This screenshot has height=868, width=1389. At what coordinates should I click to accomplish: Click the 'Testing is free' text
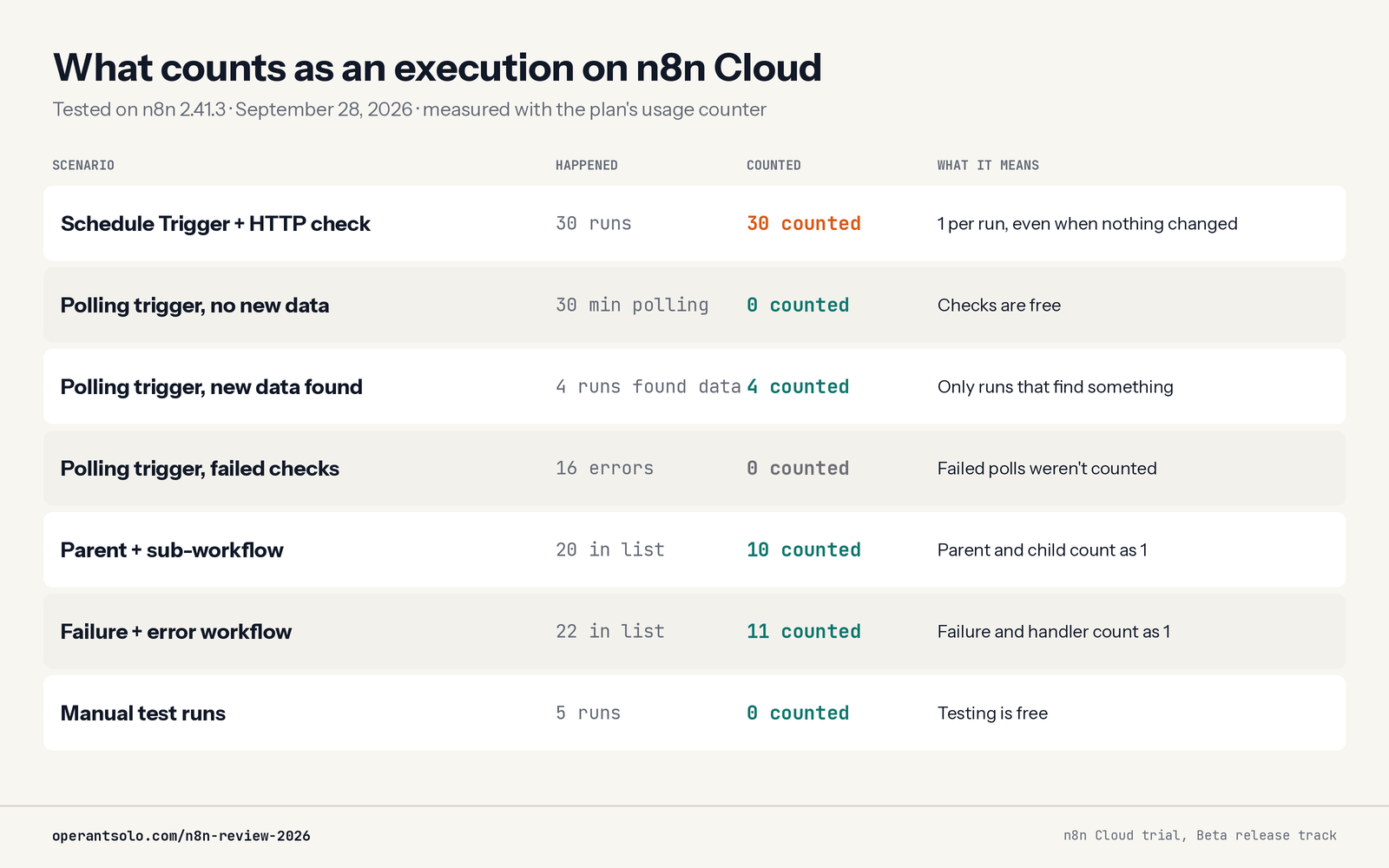[x=992, y=713]
